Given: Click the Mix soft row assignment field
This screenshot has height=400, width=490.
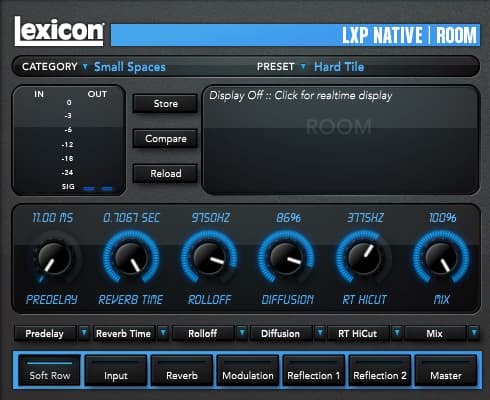Looking at the screenshot, I should (x=435, y=333).
